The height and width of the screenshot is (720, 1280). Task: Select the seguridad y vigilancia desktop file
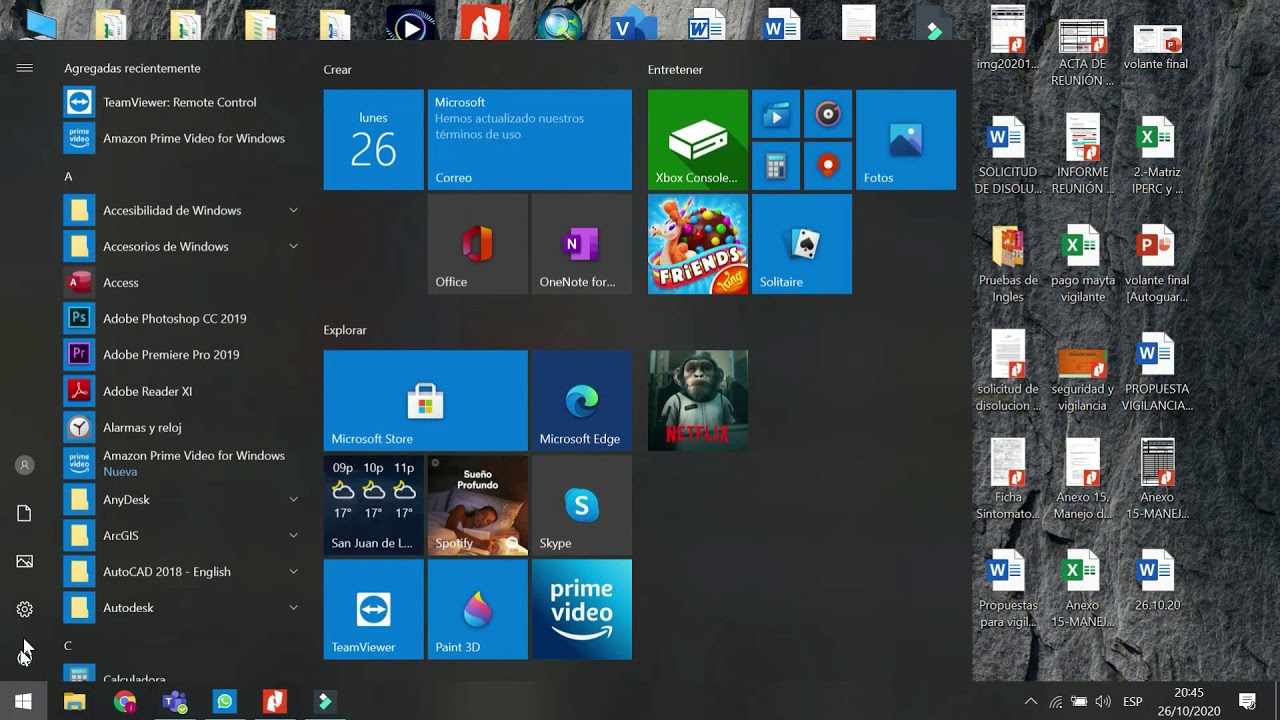[1083, 378]
